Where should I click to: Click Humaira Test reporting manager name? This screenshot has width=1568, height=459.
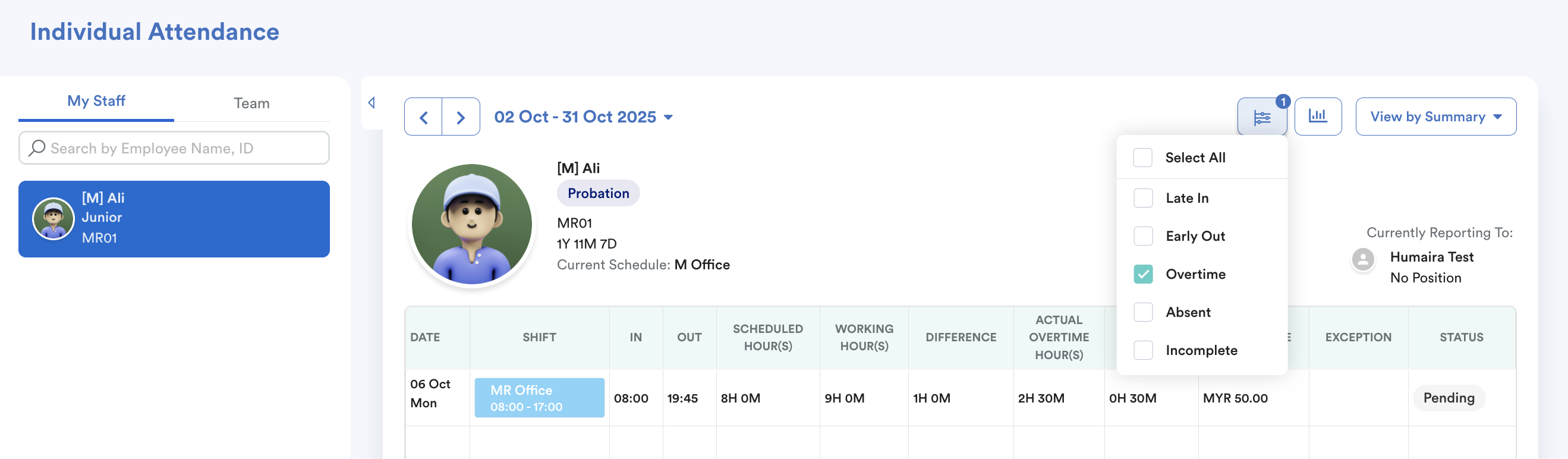pos(1432,257)
